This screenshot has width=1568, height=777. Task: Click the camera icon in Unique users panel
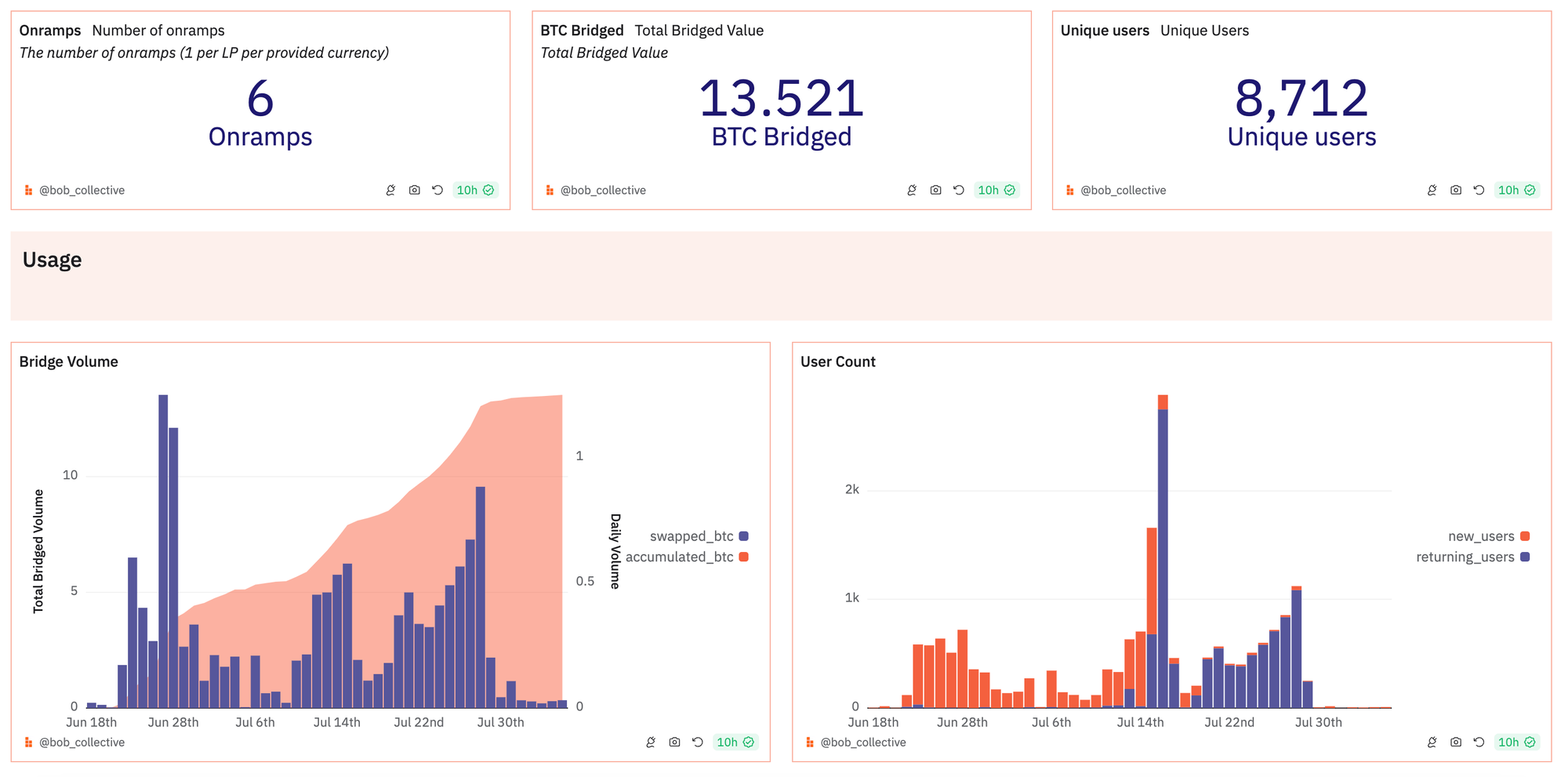pos(1455,191)
